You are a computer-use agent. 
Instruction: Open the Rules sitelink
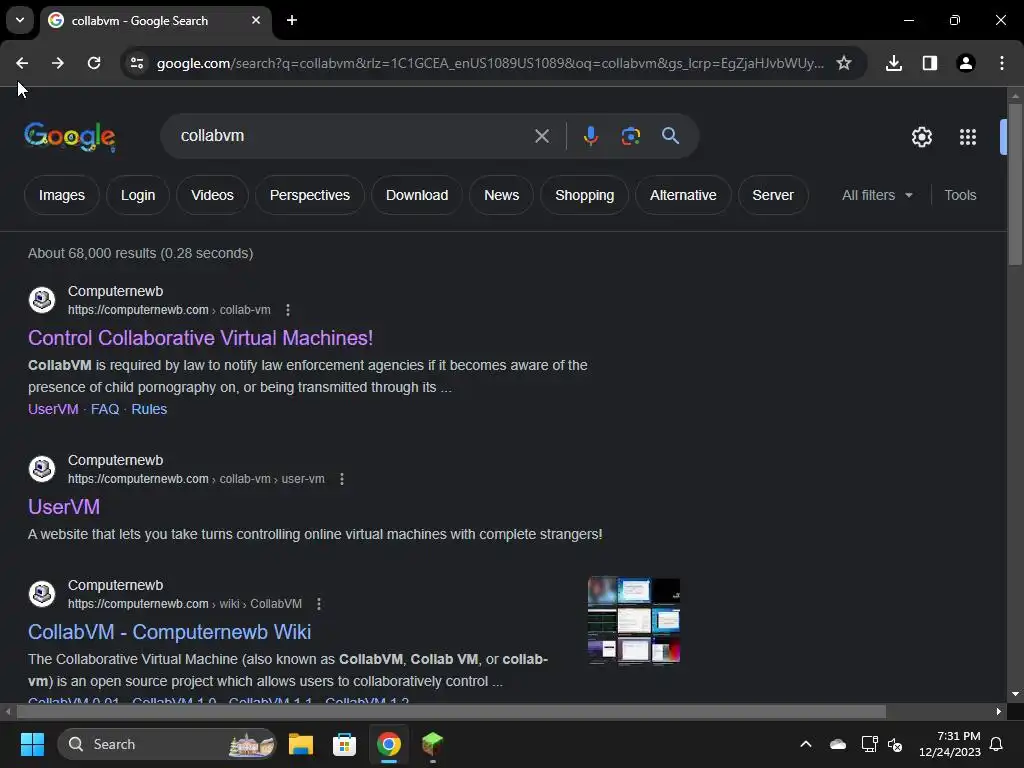[149, 409]
